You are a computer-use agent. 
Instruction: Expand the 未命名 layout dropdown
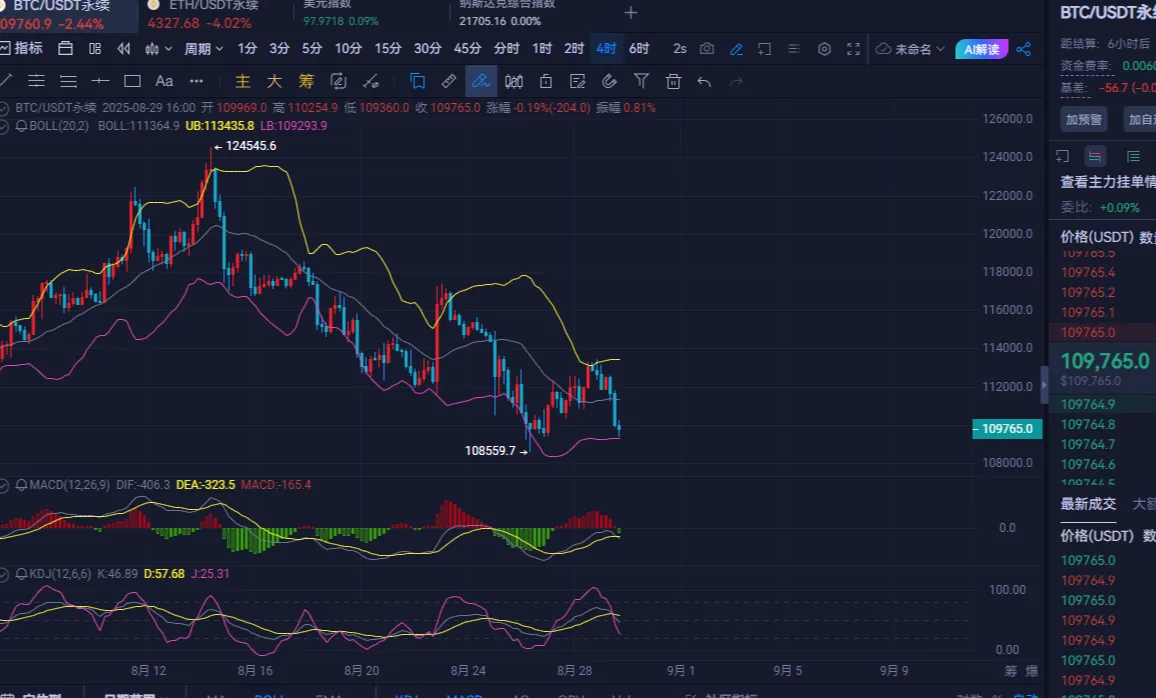(910, 49)
